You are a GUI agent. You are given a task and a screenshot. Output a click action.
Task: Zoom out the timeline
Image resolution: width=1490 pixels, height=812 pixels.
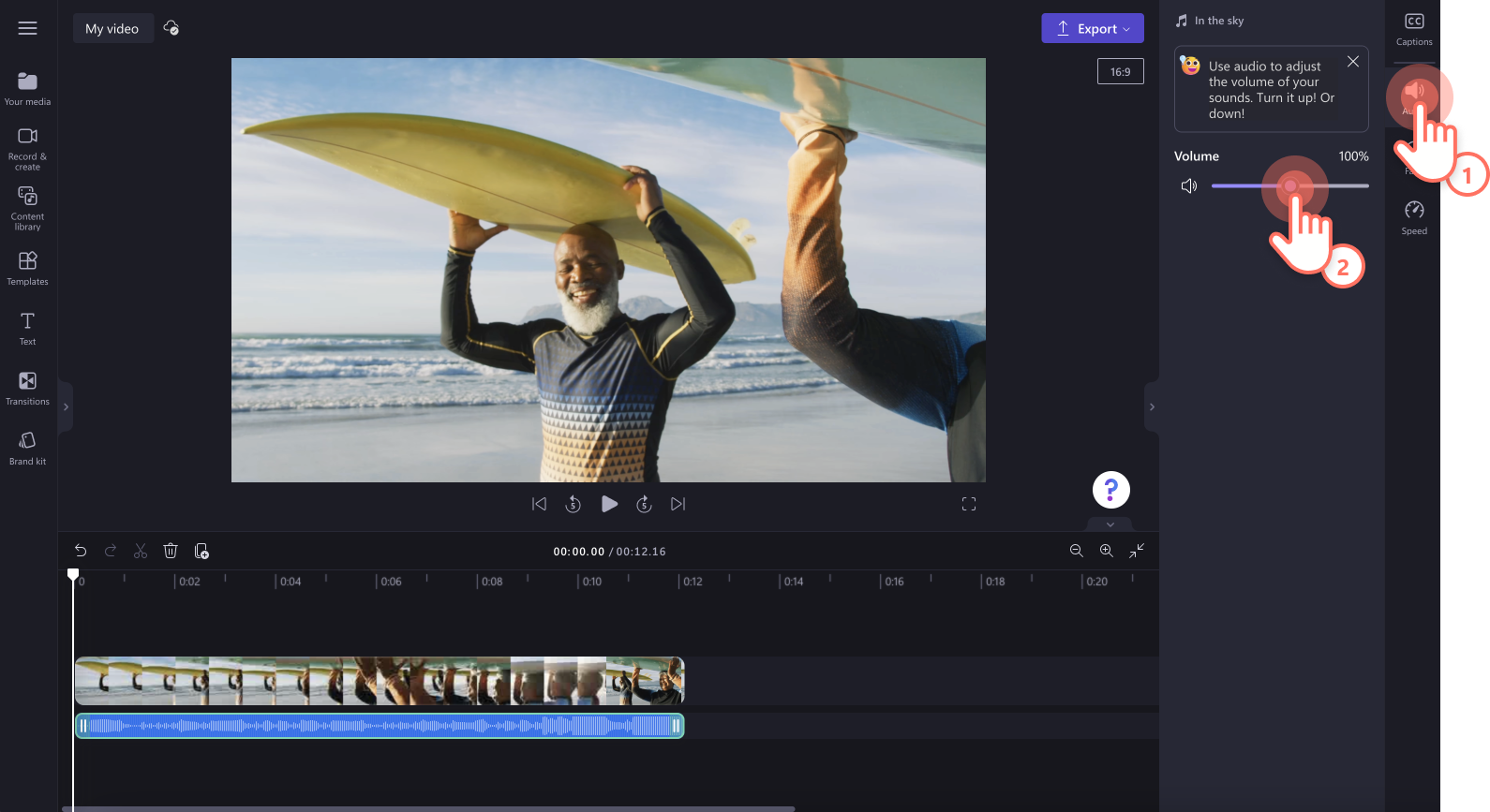click(1077, 551)
